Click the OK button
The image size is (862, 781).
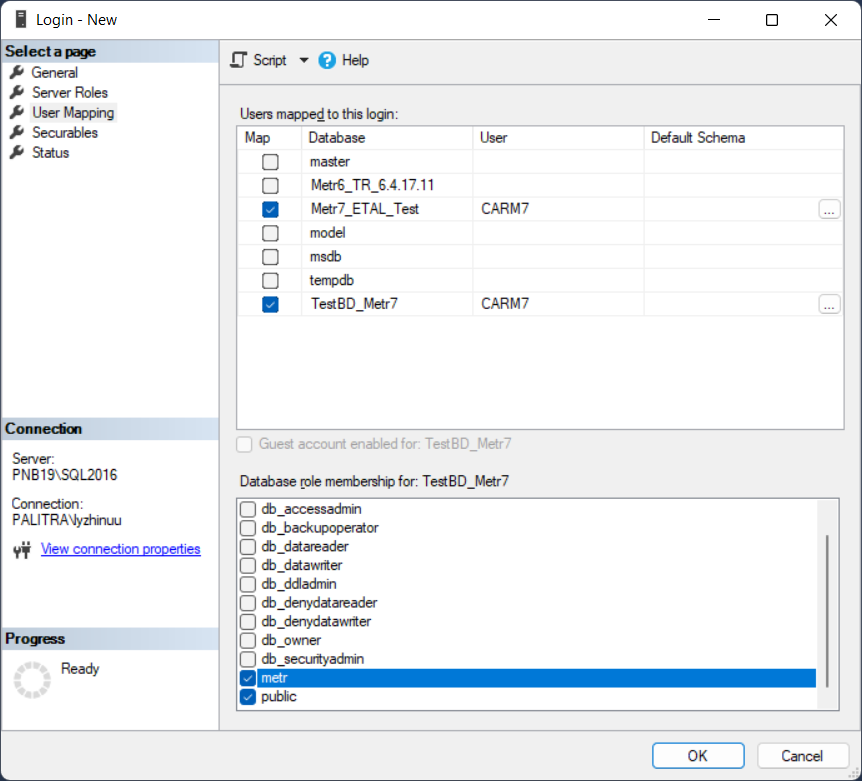pyautogui.click(x=698, y=756)
